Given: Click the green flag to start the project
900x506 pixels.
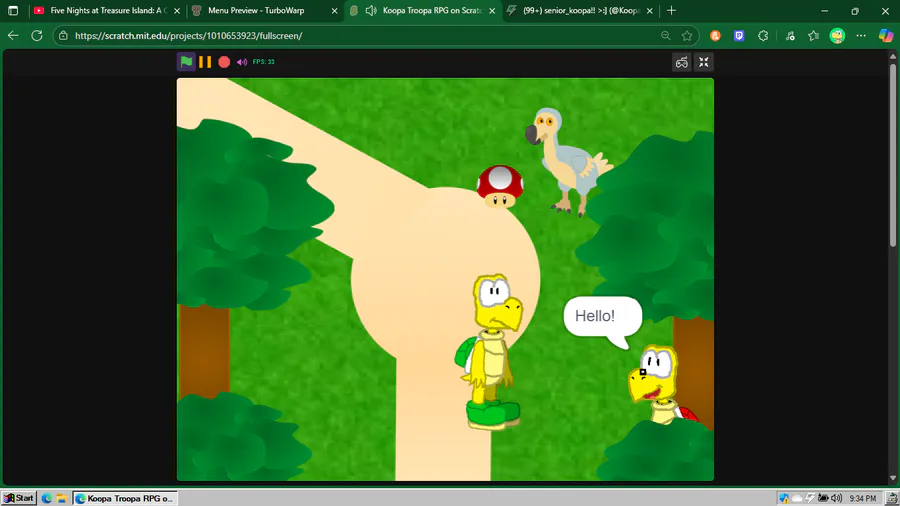Looking at the screenshot, I should 186,61.
